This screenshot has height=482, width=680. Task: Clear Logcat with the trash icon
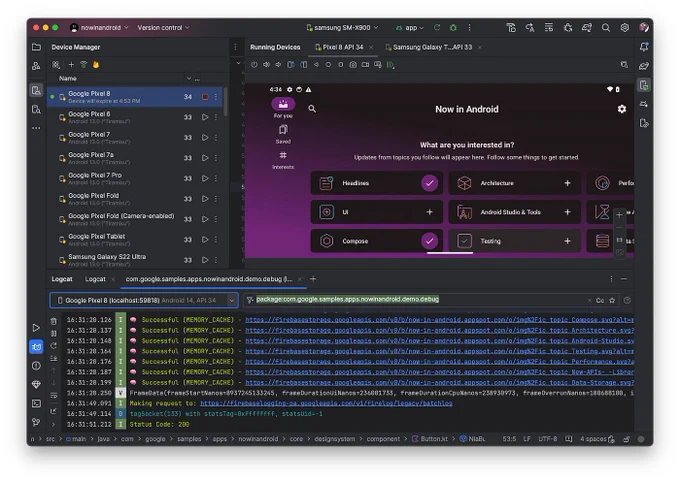[x=53, y=321]
